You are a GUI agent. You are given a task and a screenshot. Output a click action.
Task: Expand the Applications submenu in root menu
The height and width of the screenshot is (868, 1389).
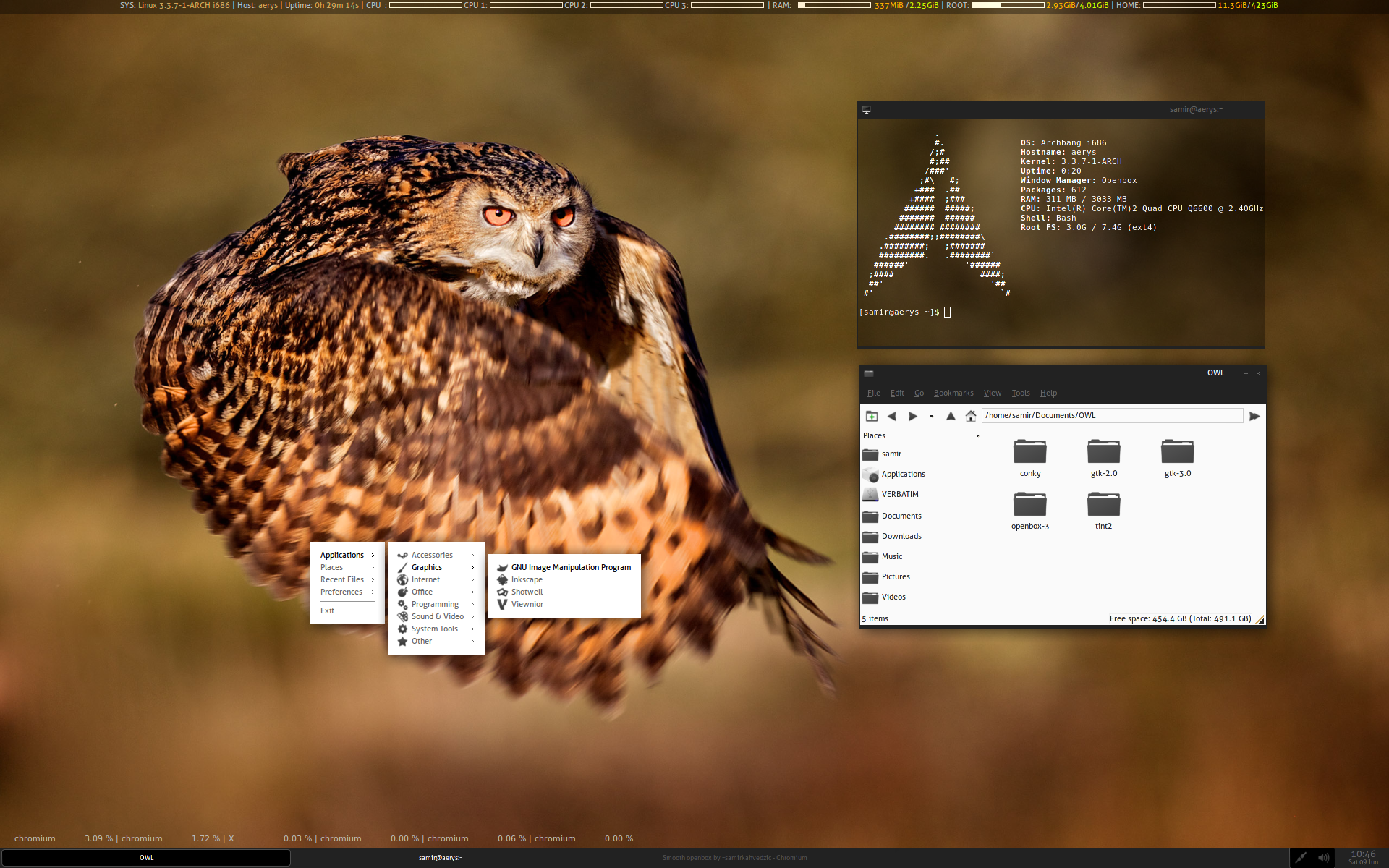point(347,555)
